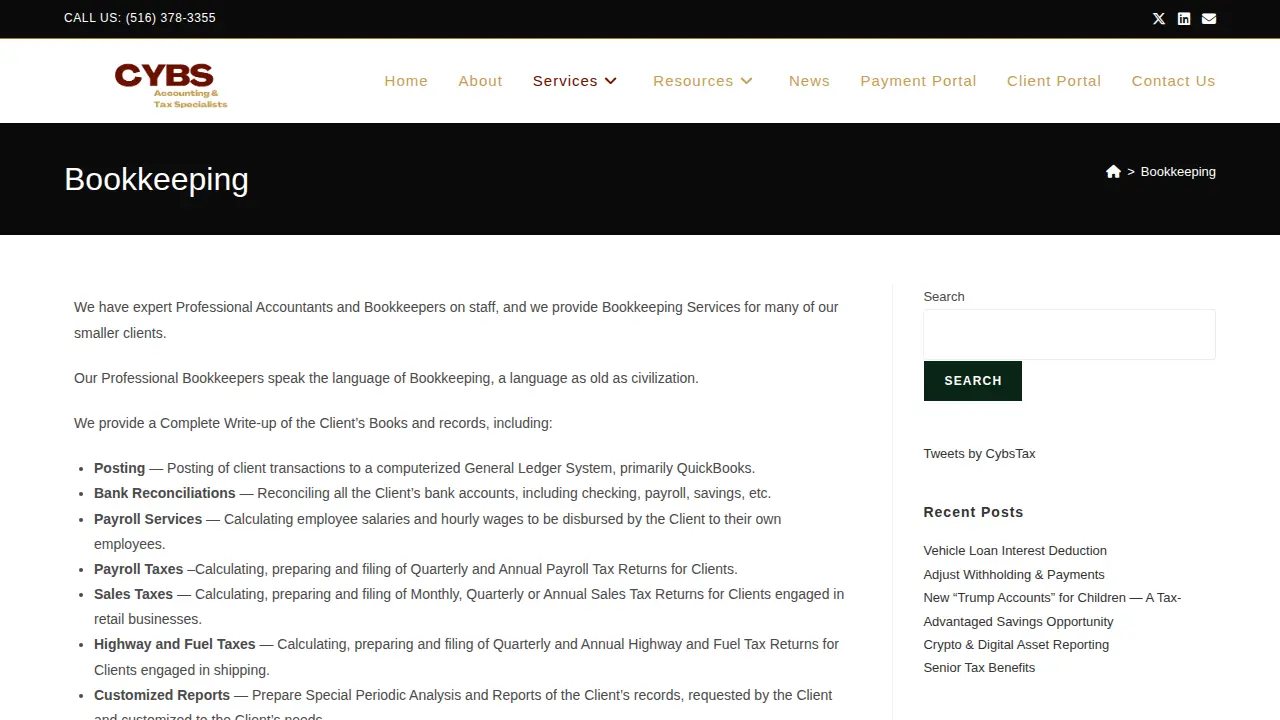Image resolution: width=1280 pixels, height=720 pixels.
Task: Open the Client Portal link
Action: point(1054,81)
